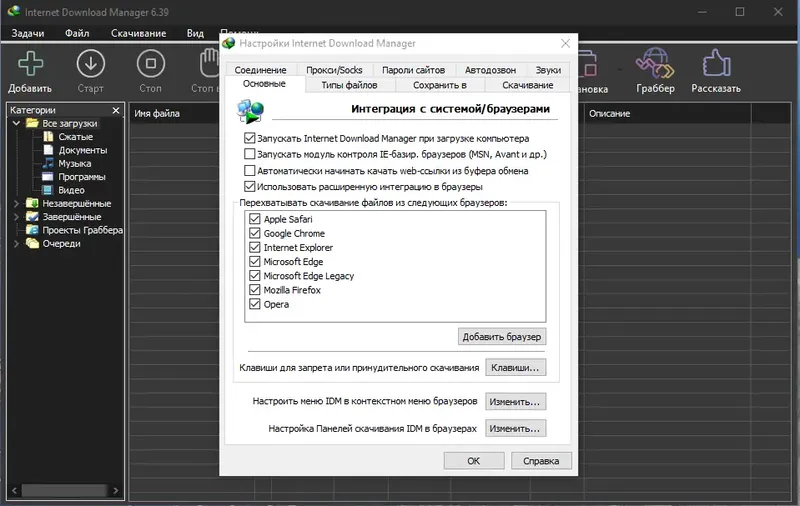Select the Все загрузки label

[70, 123]
